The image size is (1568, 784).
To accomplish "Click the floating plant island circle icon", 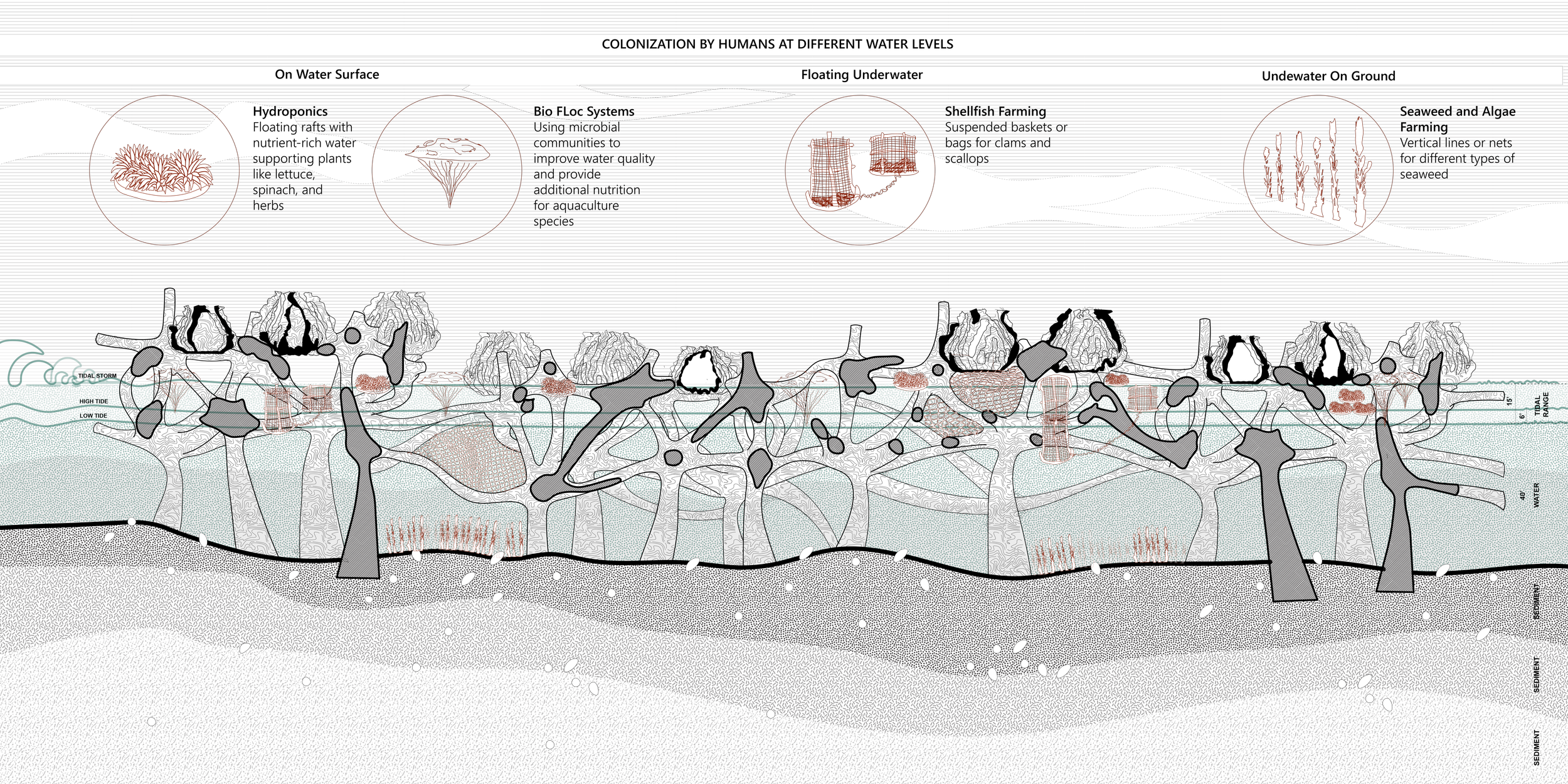I will coord(164,170).
